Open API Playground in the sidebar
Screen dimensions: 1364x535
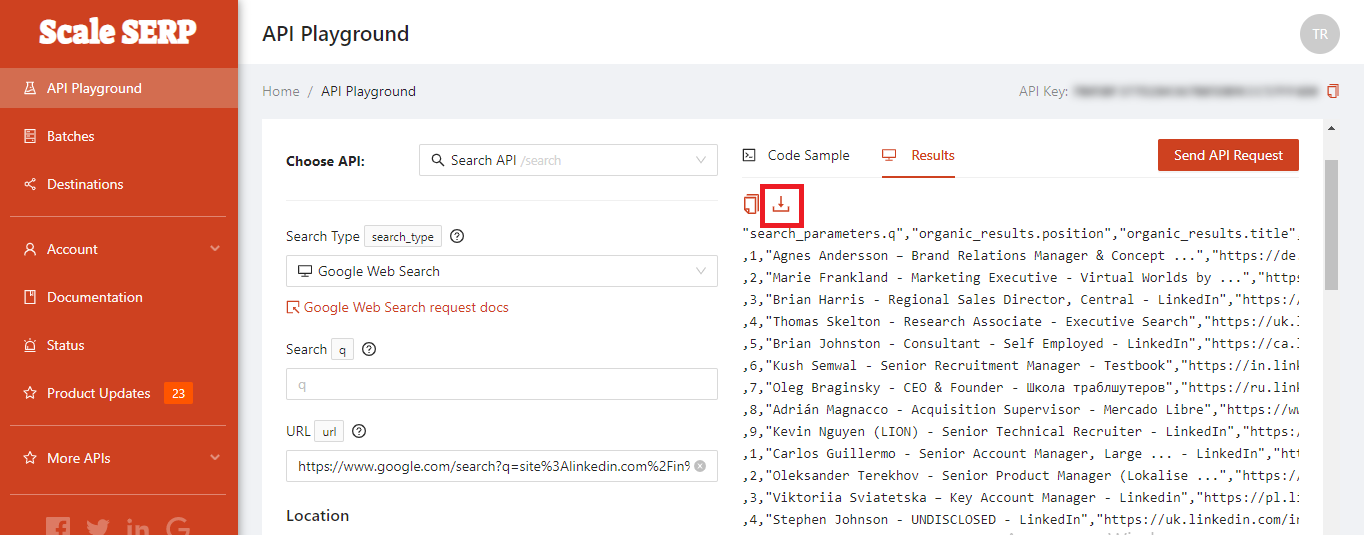tap(119, 88)
